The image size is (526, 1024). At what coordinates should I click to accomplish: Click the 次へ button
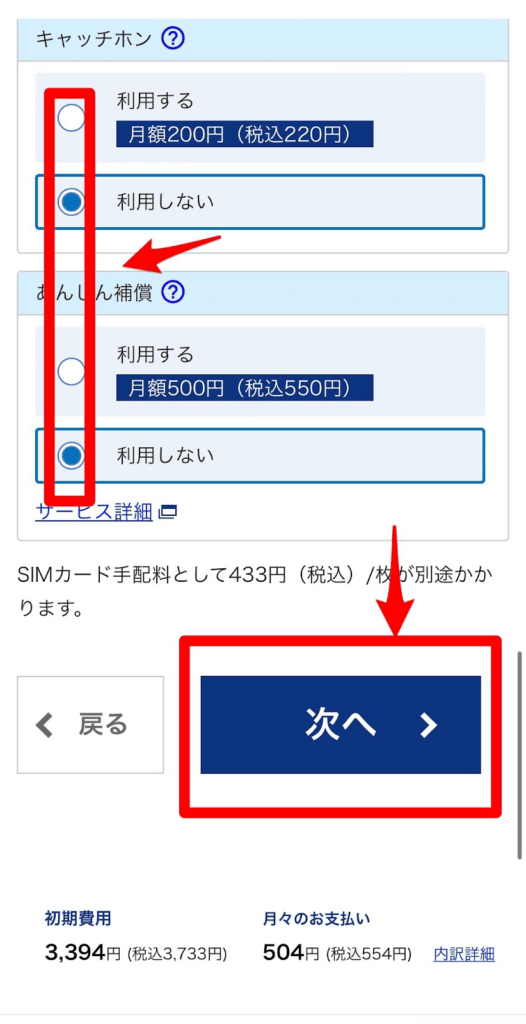(x=340, y=725)
